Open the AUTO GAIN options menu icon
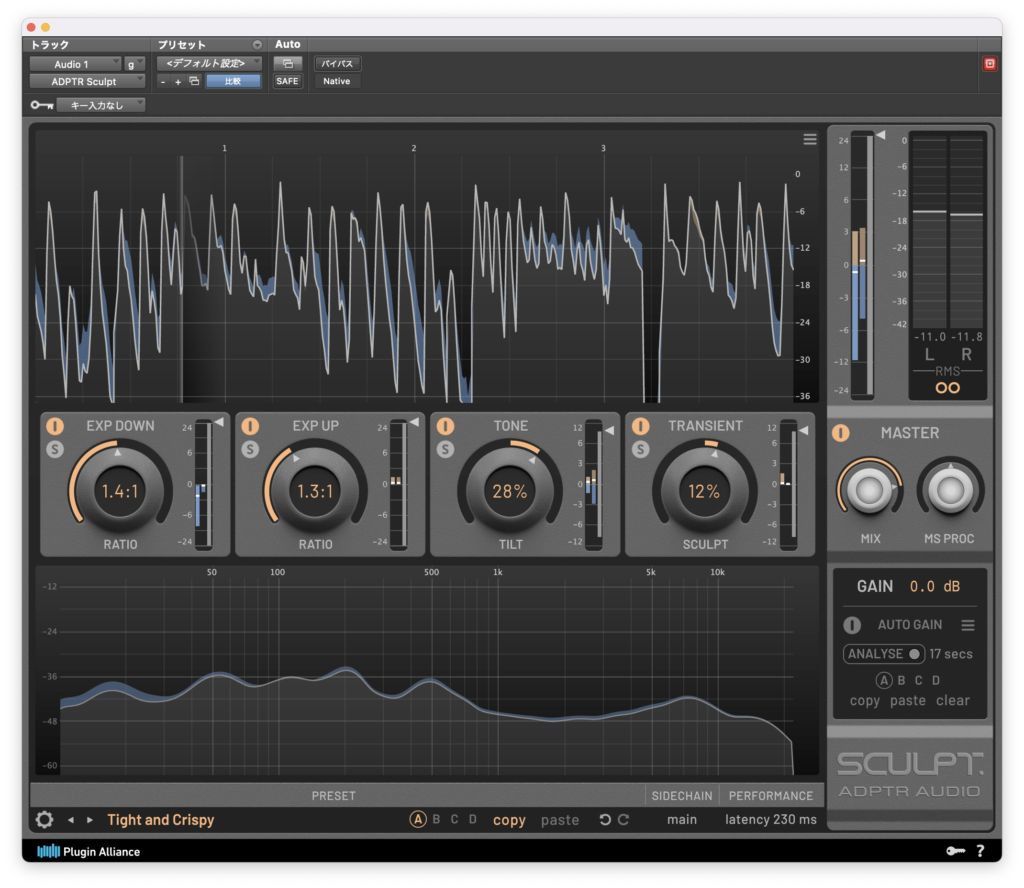 point(968,626)
